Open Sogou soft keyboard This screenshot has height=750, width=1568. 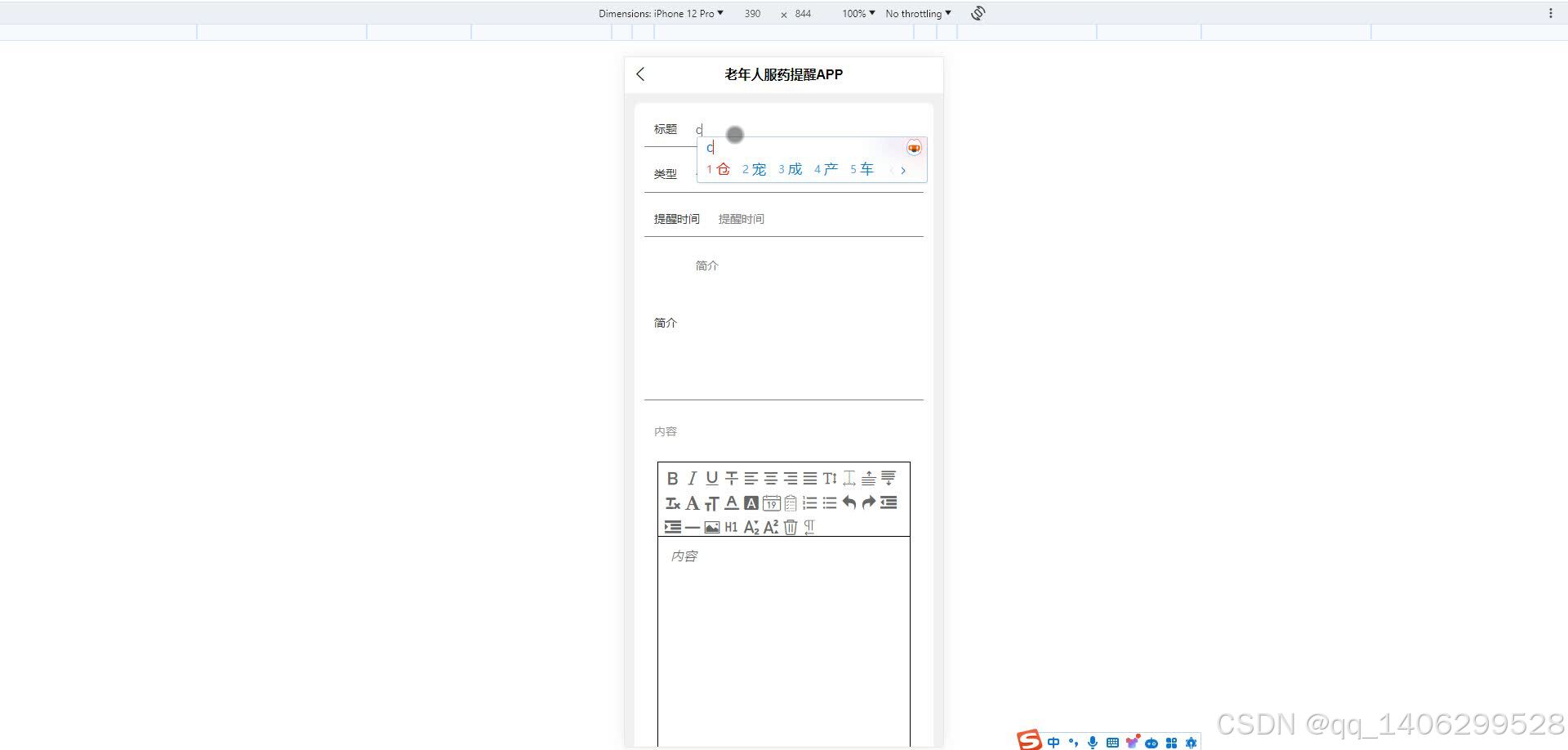[x=1112, y=743]
